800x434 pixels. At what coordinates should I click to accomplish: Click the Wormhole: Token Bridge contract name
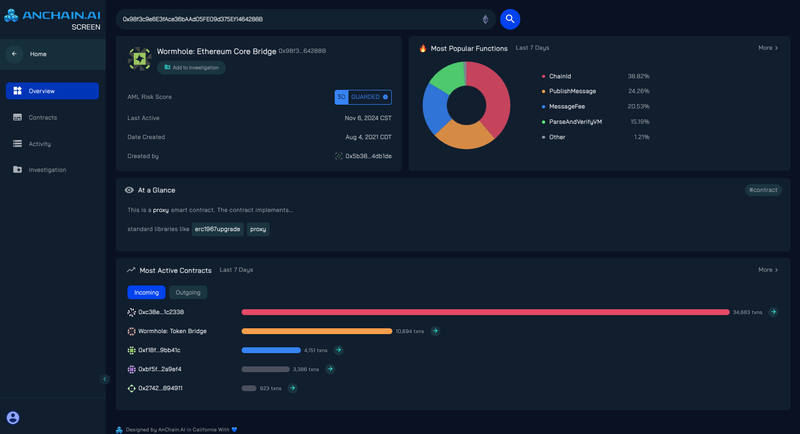pyautogui.click(x=172, y=331)
